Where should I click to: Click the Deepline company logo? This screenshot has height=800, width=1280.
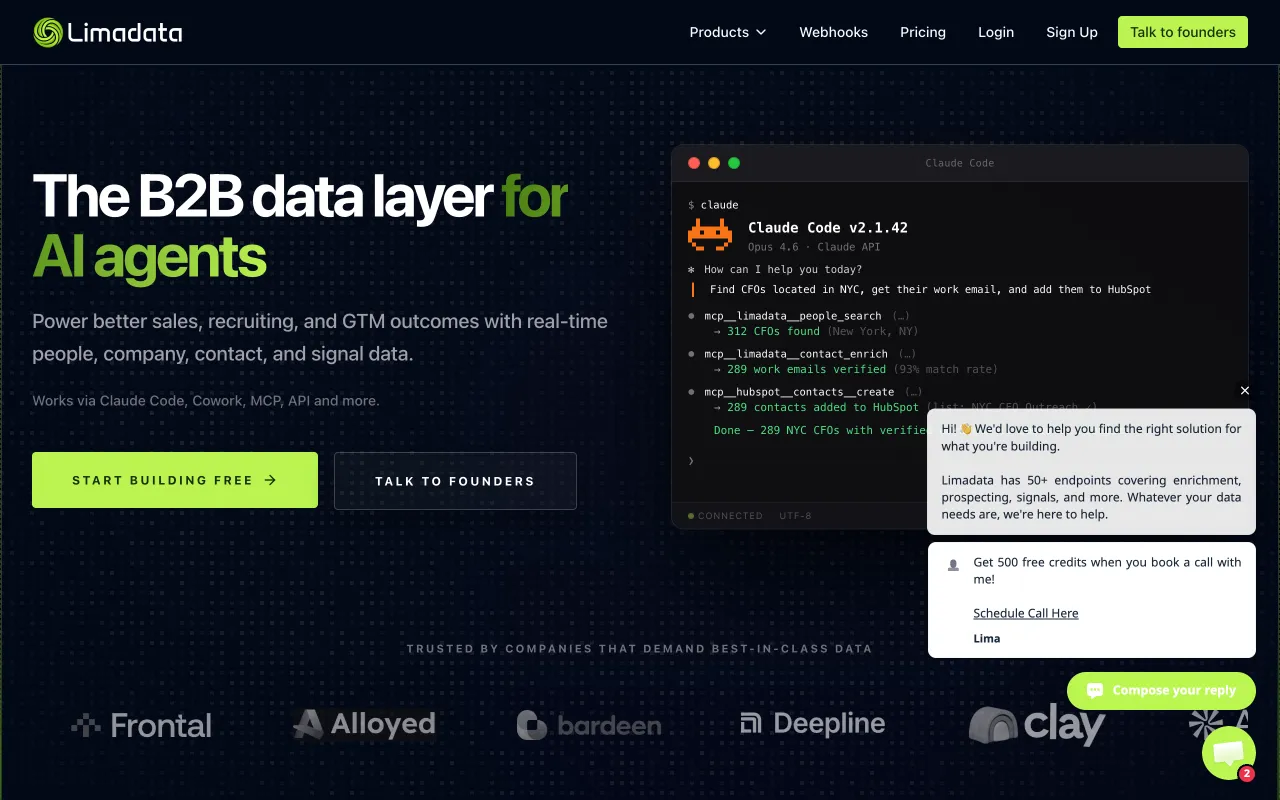tap(813, 724)
